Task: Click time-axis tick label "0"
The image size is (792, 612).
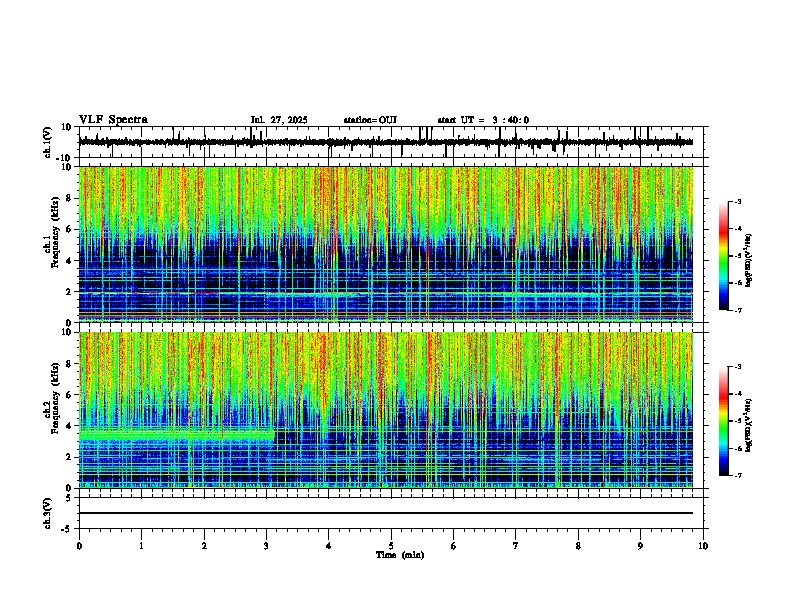Action: [x=79, y=546]
